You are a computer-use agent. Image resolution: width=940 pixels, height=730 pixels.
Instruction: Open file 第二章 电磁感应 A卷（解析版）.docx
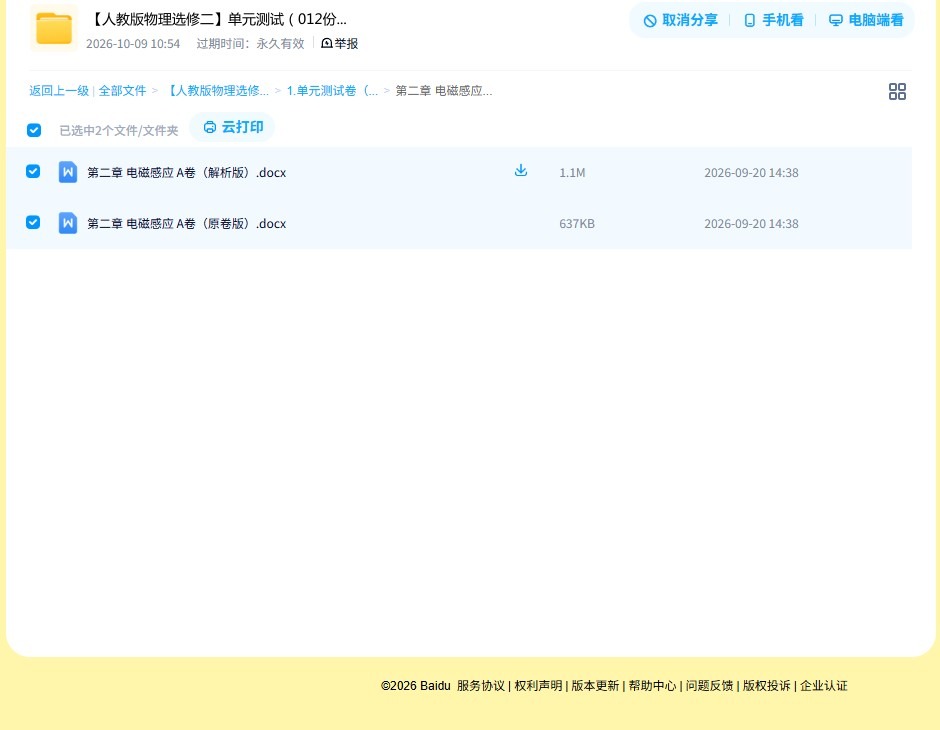[186, 173]
